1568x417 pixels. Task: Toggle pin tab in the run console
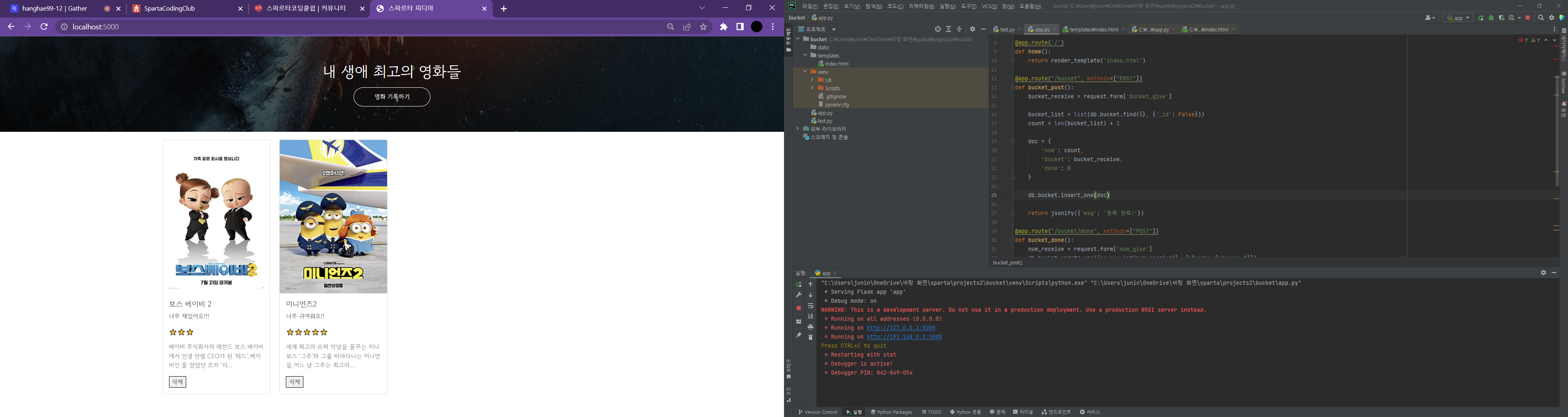(x=799, y=335)
